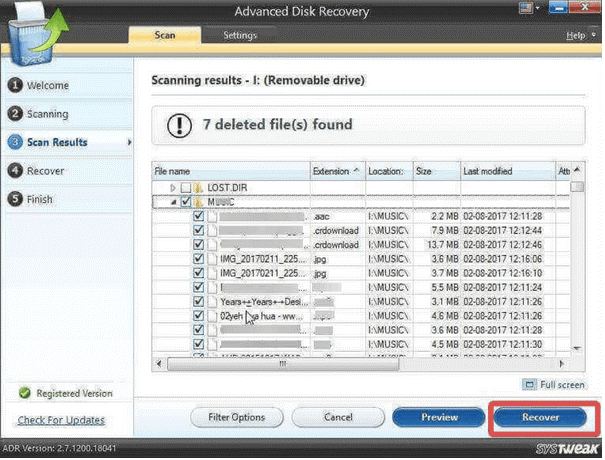Click file icon of 02yeh hua row
Viewport: 605px width, 460px height.
click(212, 316)
